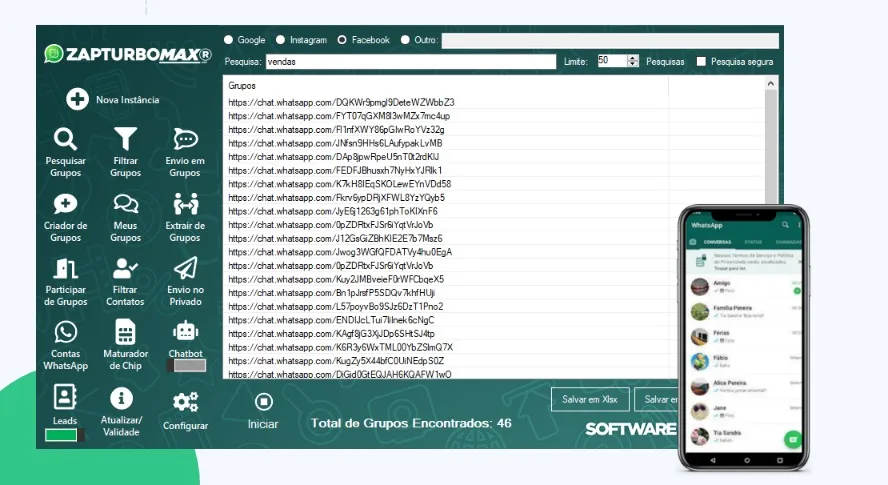Image resolution: width=888 pixels, height=485 pixels.
Task: Click the Nova Instância plus icon
Action: point(77,99)
